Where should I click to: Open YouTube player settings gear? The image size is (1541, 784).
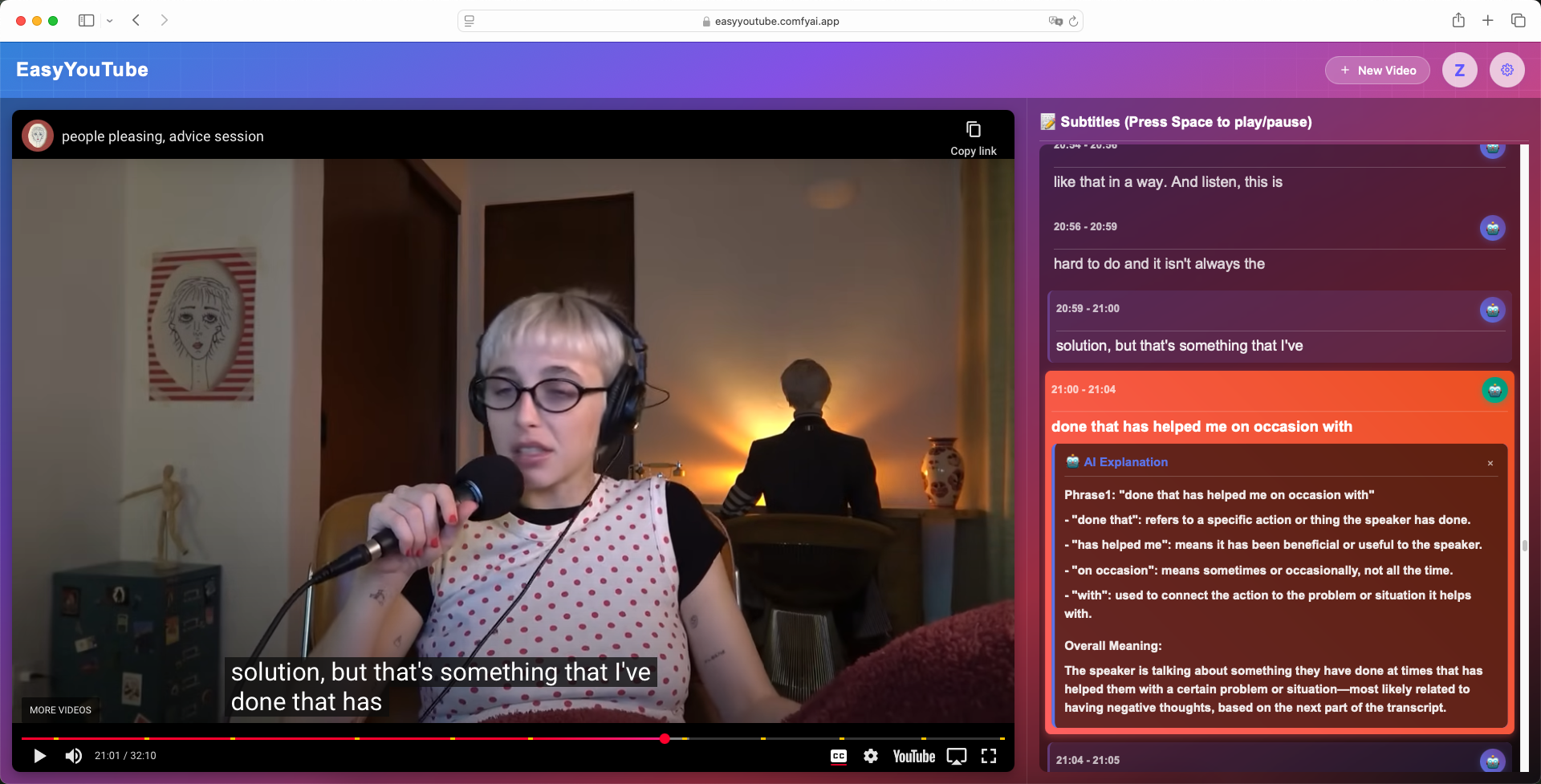coord(871,756)
